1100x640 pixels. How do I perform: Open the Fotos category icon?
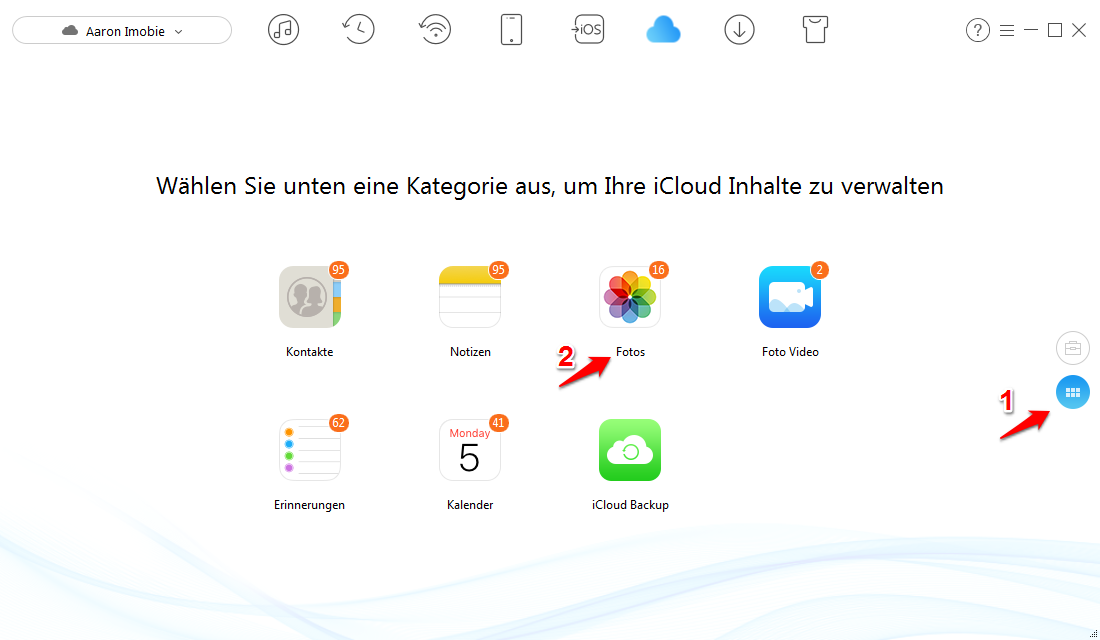click(630, 297)
